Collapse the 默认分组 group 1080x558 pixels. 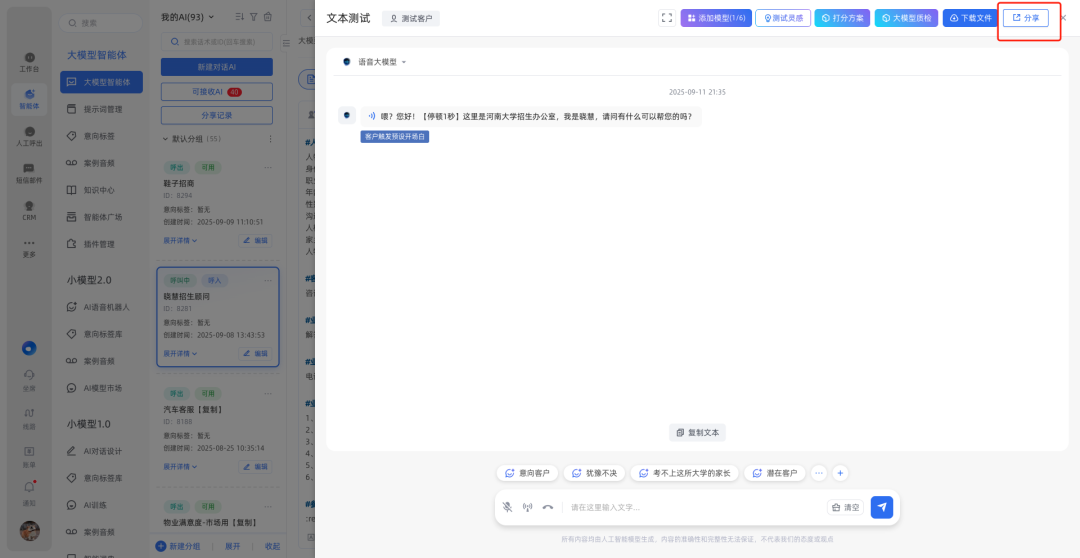(166, 139)
